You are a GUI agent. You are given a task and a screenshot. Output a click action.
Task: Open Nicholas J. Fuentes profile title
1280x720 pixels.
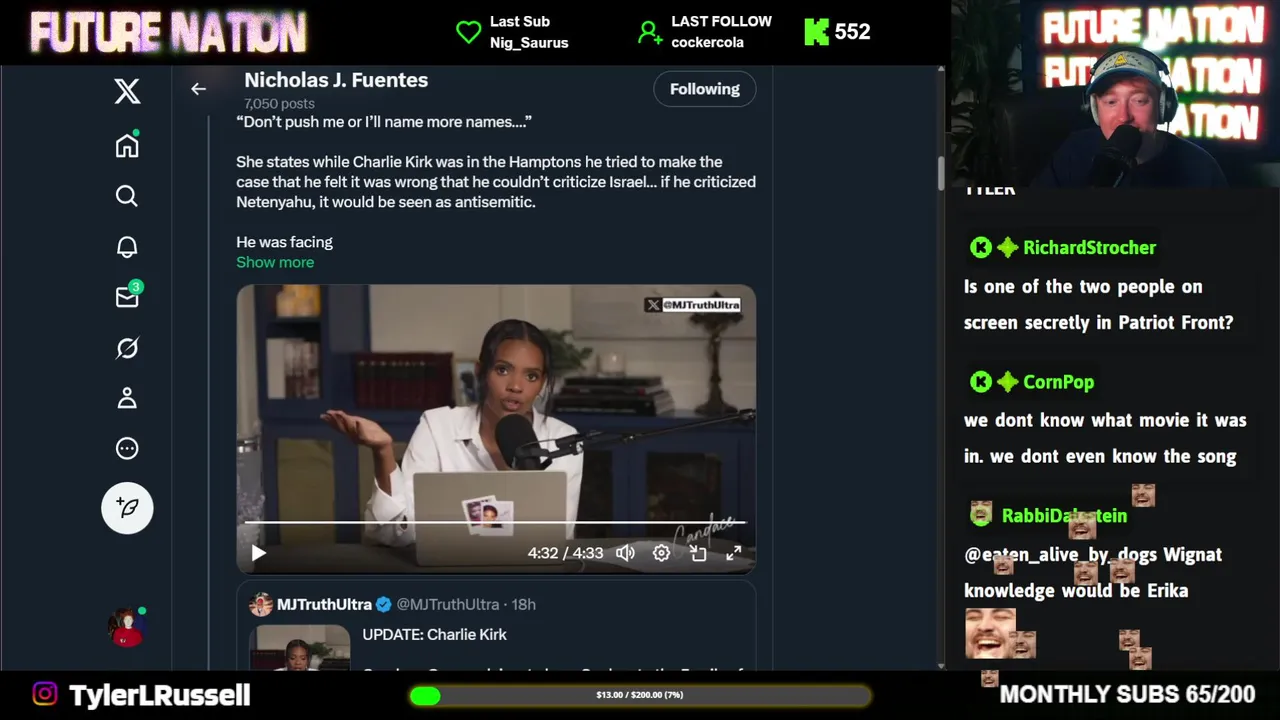336,80
